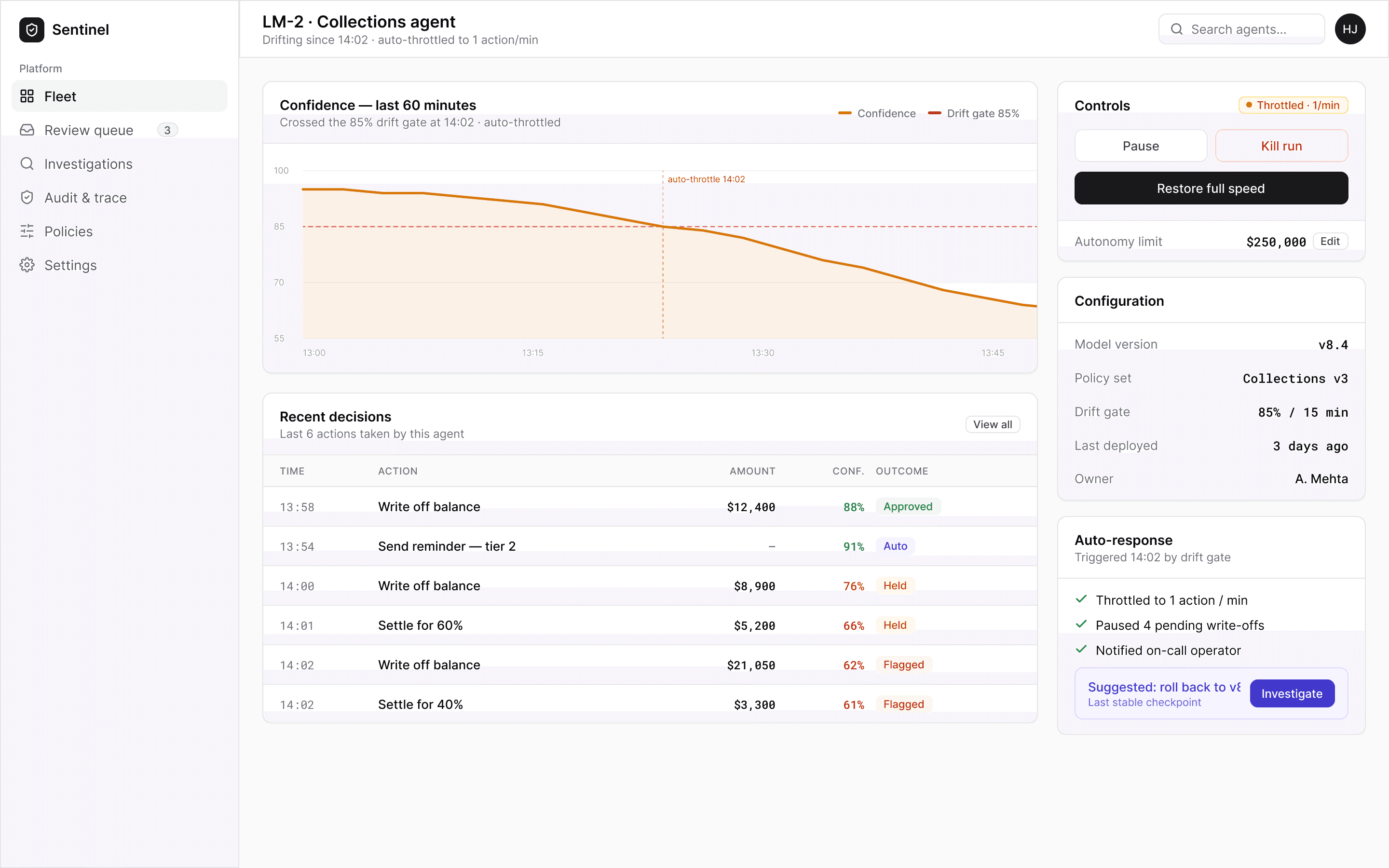The image size is (1389, 868).
Task: Open Settings from the sidebar
Action: click(x=120, y=265)
